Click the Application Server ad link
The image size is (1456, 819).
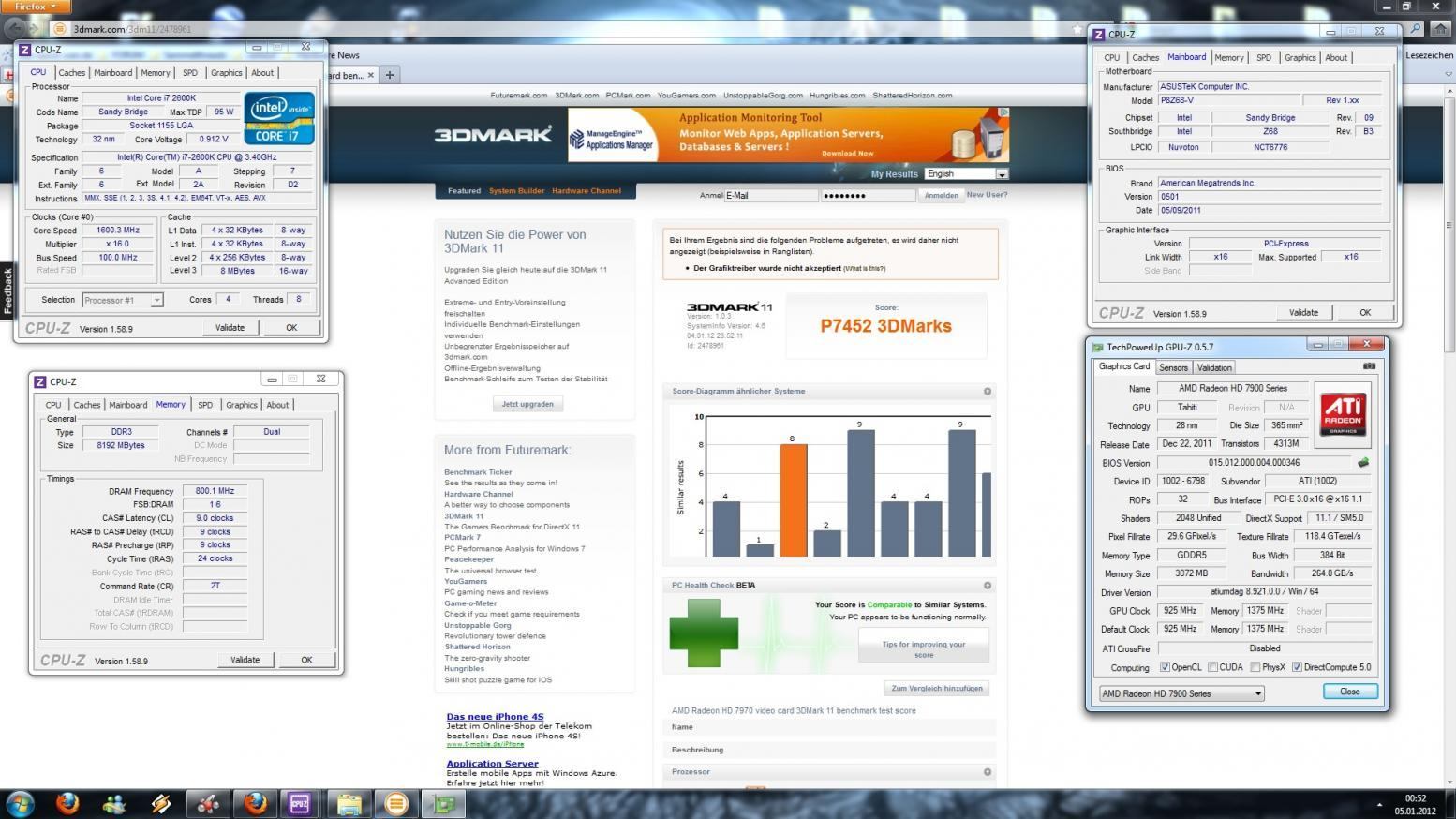492,763
